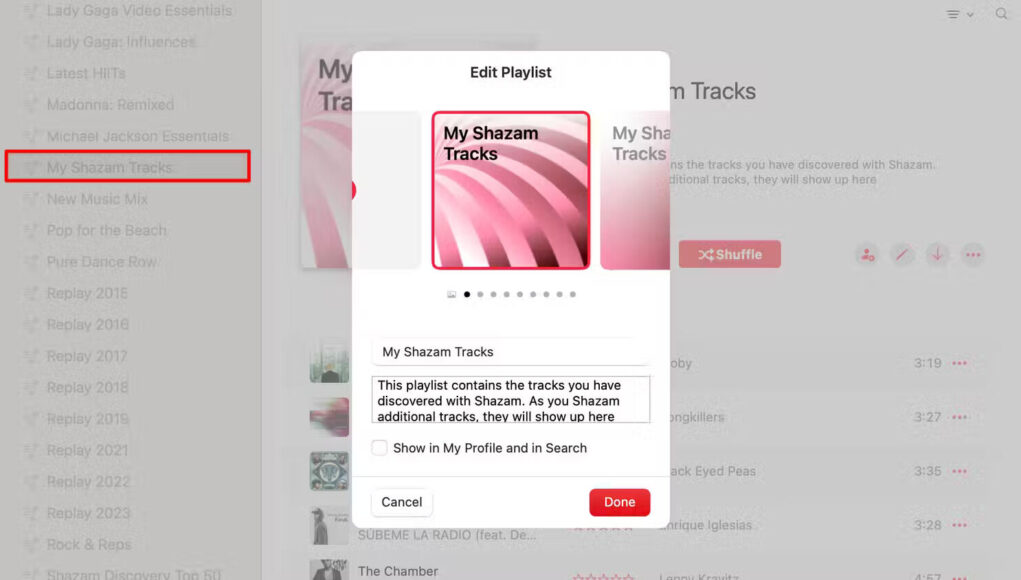Open more options for the 3:27 track
This screenshot has height=580, width=1021.
[959, 417]
